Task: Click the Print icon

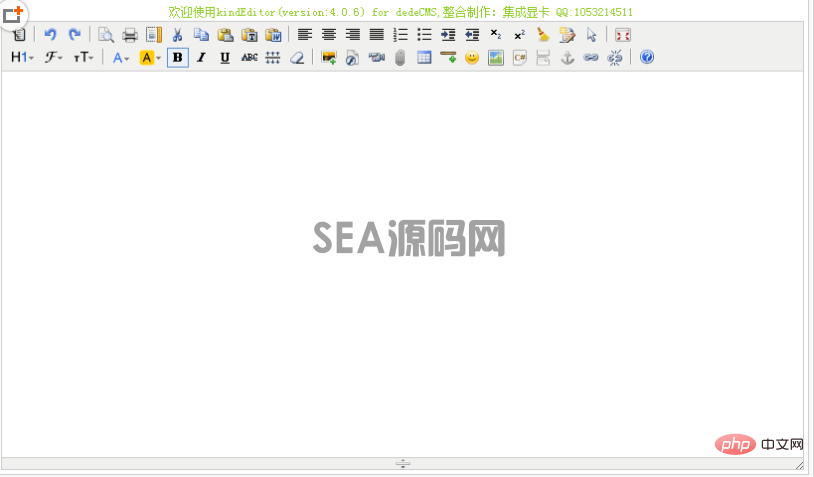Action: 130,35
